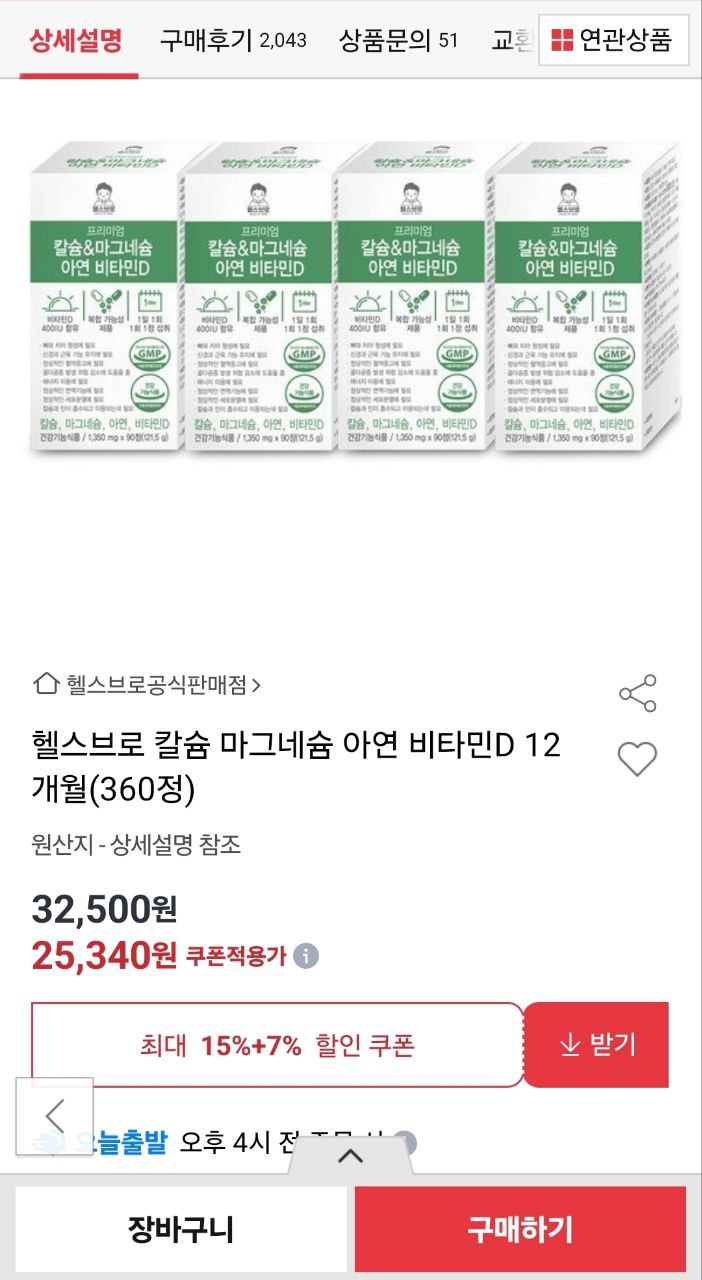
Task: Tap the coupon price info icon
Action: click(307, 956)
